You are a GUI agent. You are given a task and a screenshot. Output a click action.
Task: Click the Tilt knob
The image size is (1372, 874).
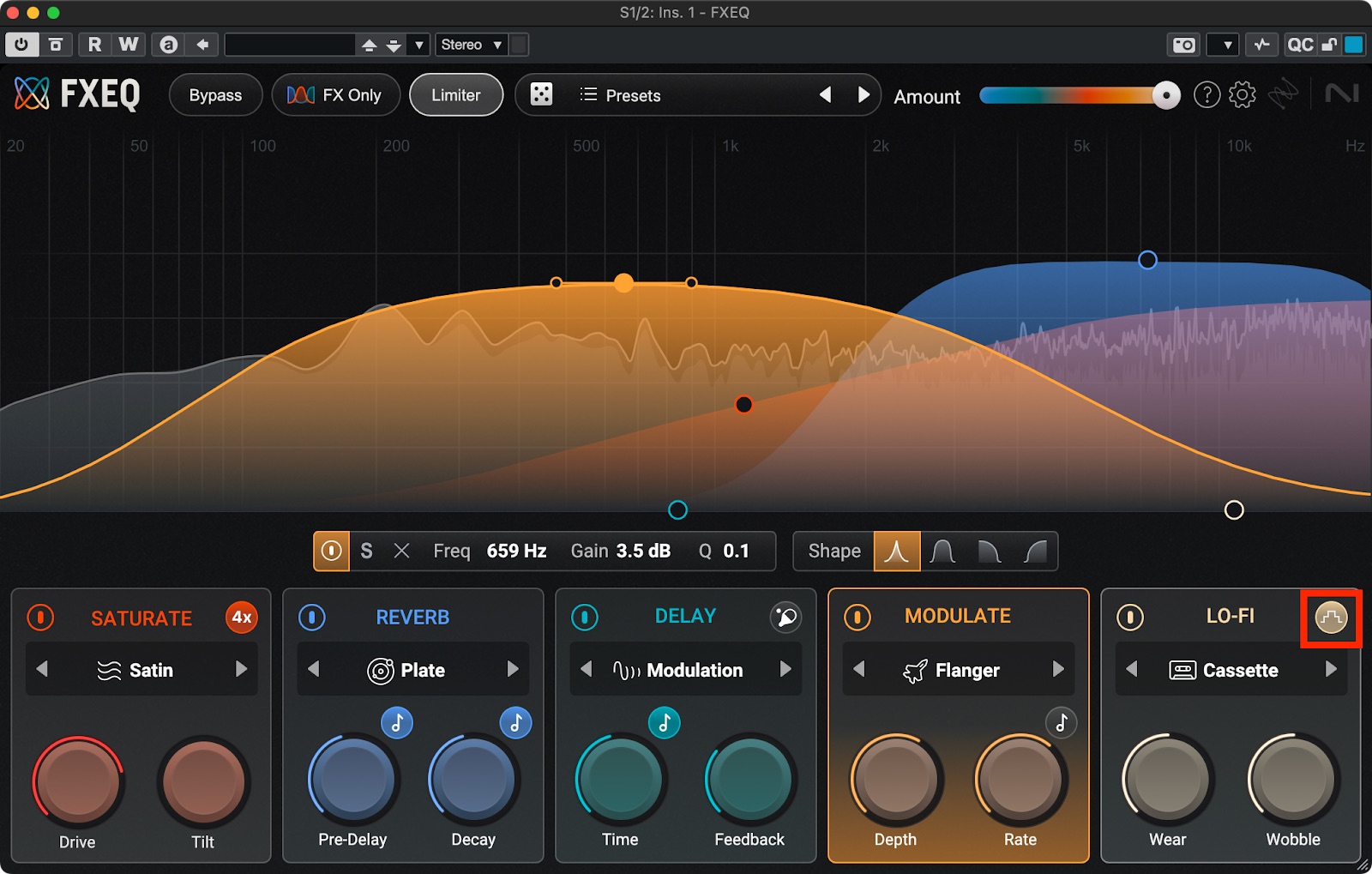click(x=203, y=781)
